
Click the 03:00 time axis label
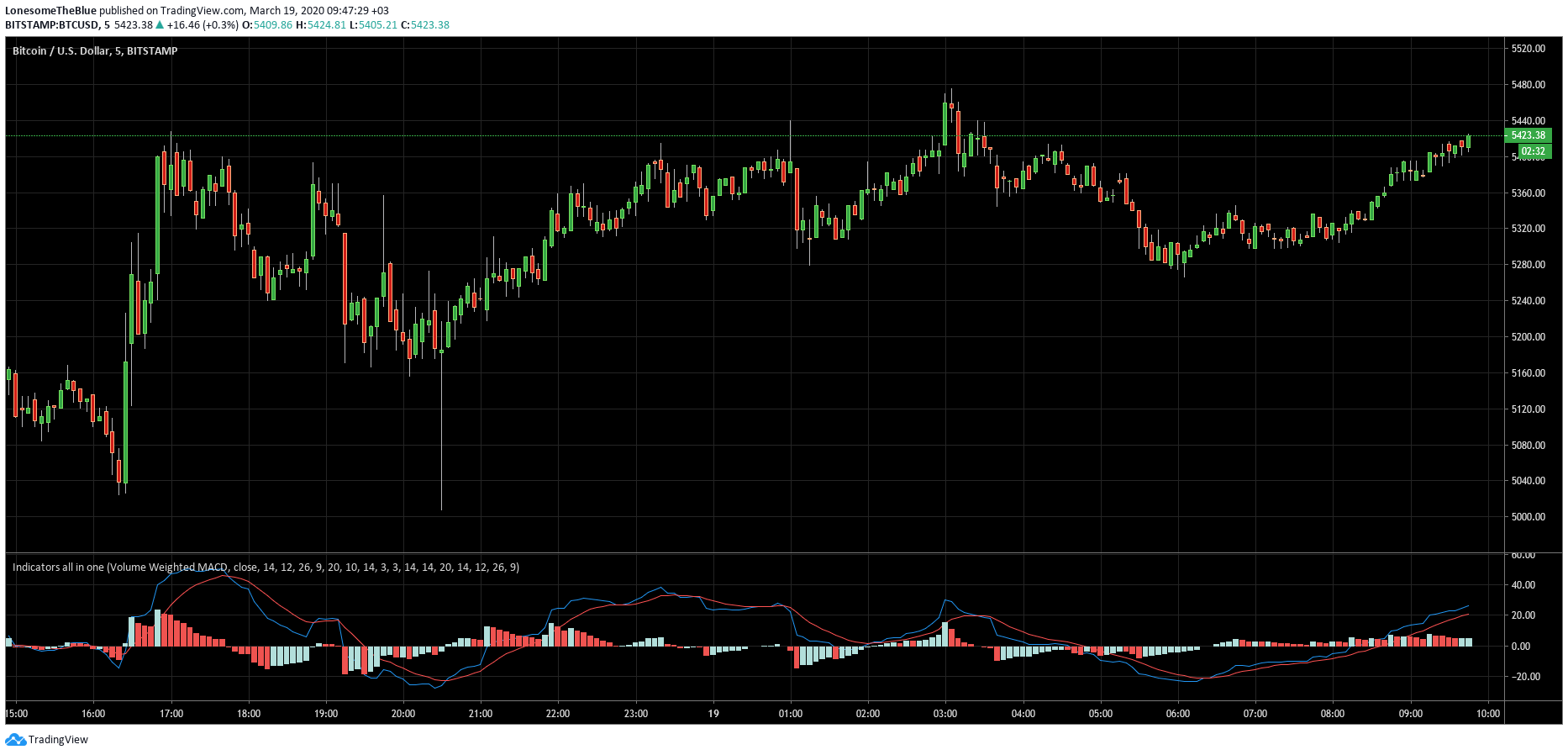click(945, 714)
